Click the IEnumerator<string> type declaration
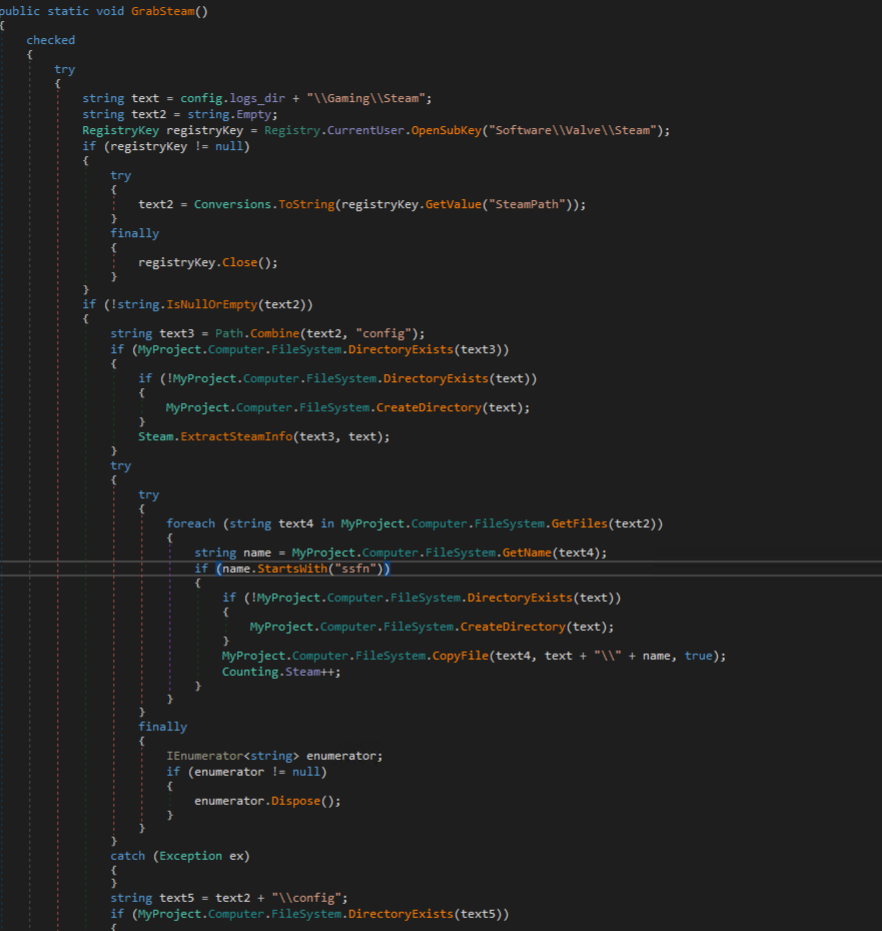Screen dimensions: 882x931 click(x=233, y=756)
